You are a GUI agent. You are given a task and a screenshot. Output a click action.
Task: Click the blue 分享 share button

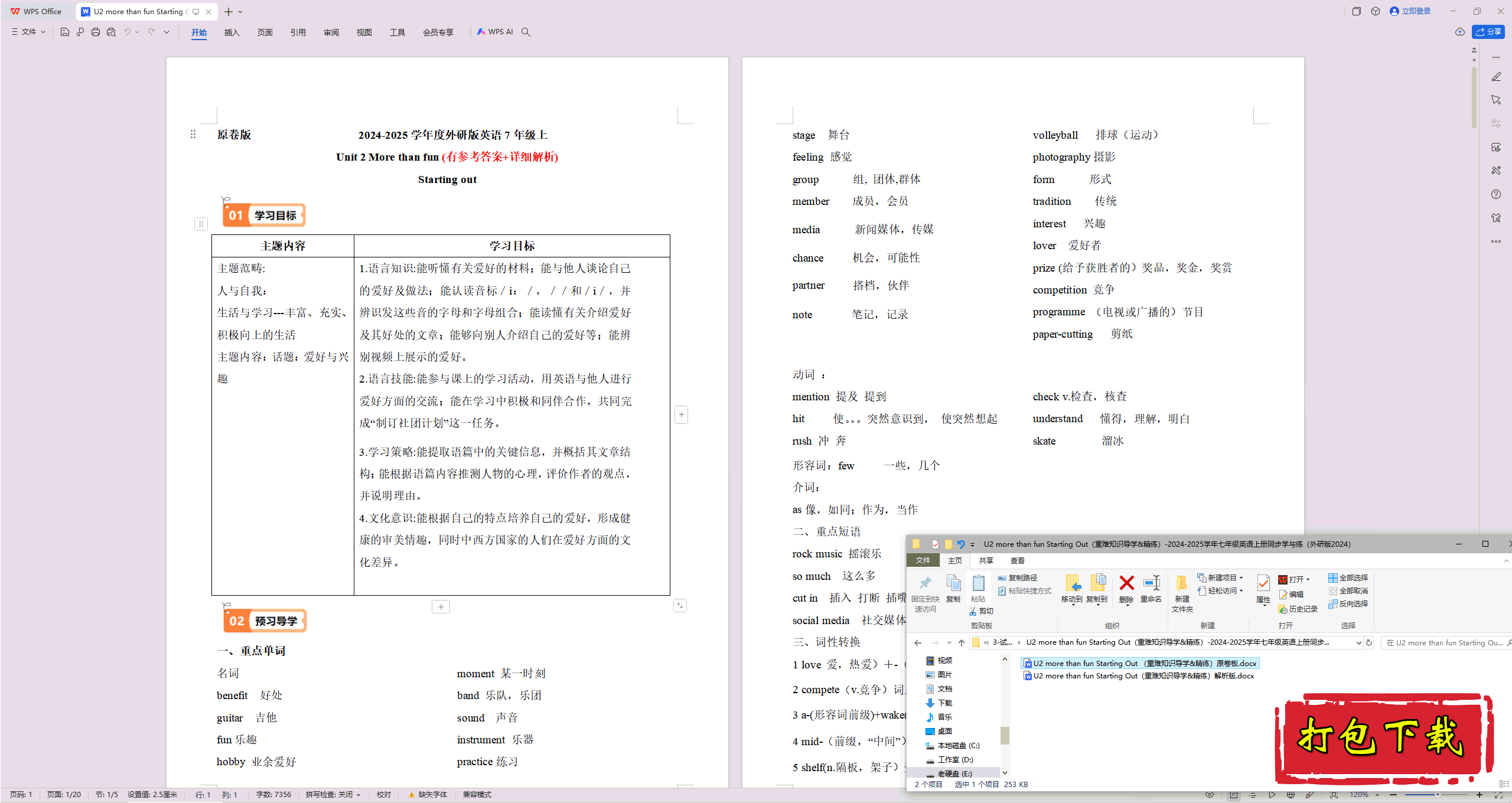(x=1488, y=32)
